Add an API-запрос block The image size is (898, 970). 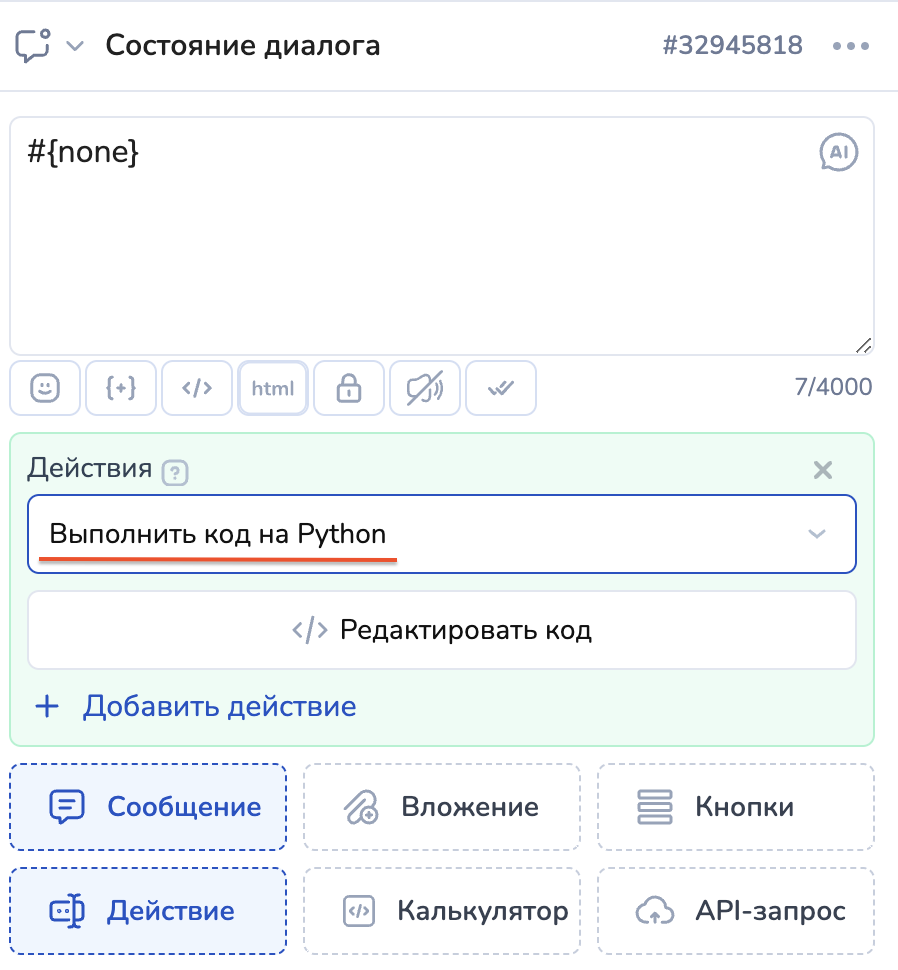point(735,911)
